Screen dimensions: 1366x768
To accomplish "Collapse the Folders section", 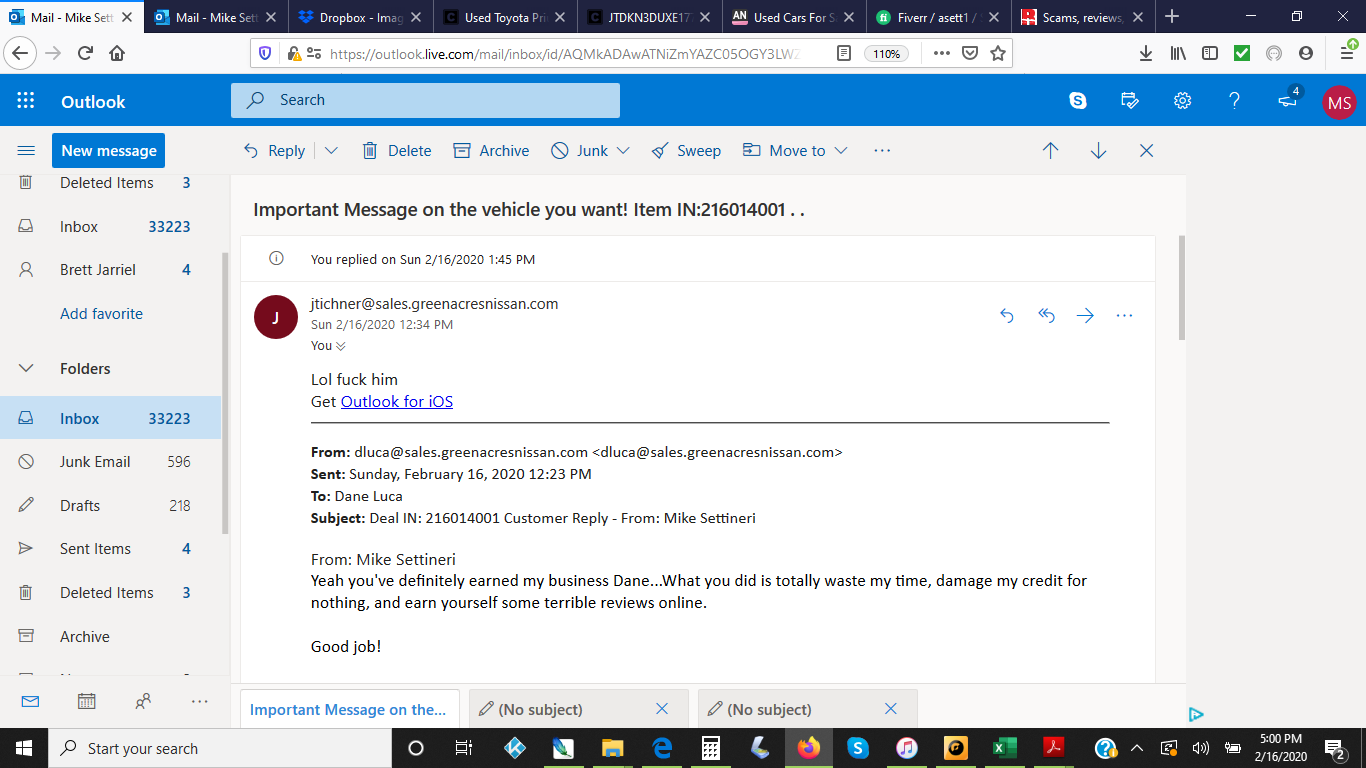I will (x=27, y=369).
